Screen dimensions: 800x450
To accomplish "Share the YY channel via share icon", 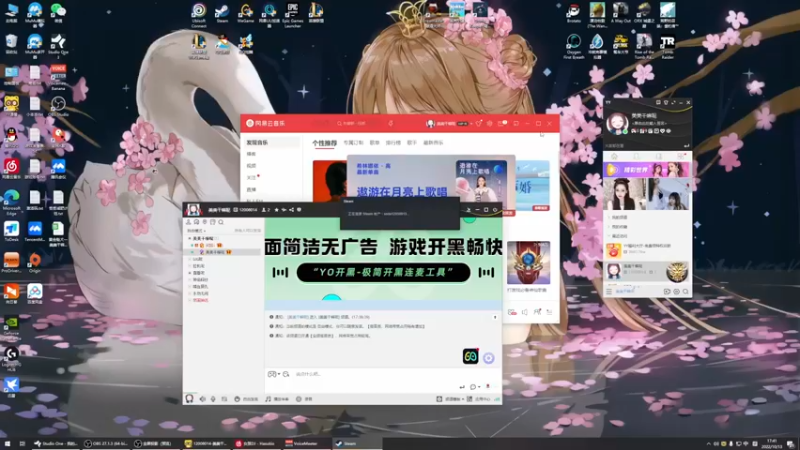I will coord(291,210).
